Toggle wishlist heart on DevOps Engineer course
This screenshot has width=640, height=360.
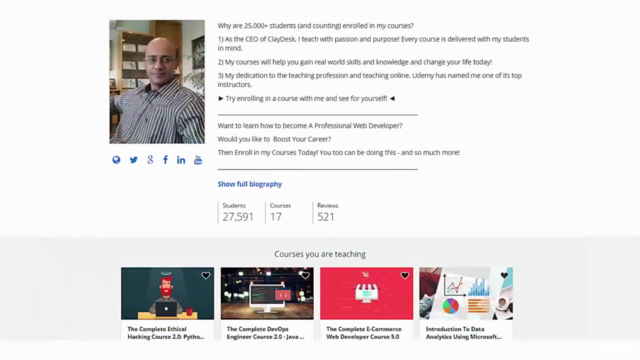305,276
